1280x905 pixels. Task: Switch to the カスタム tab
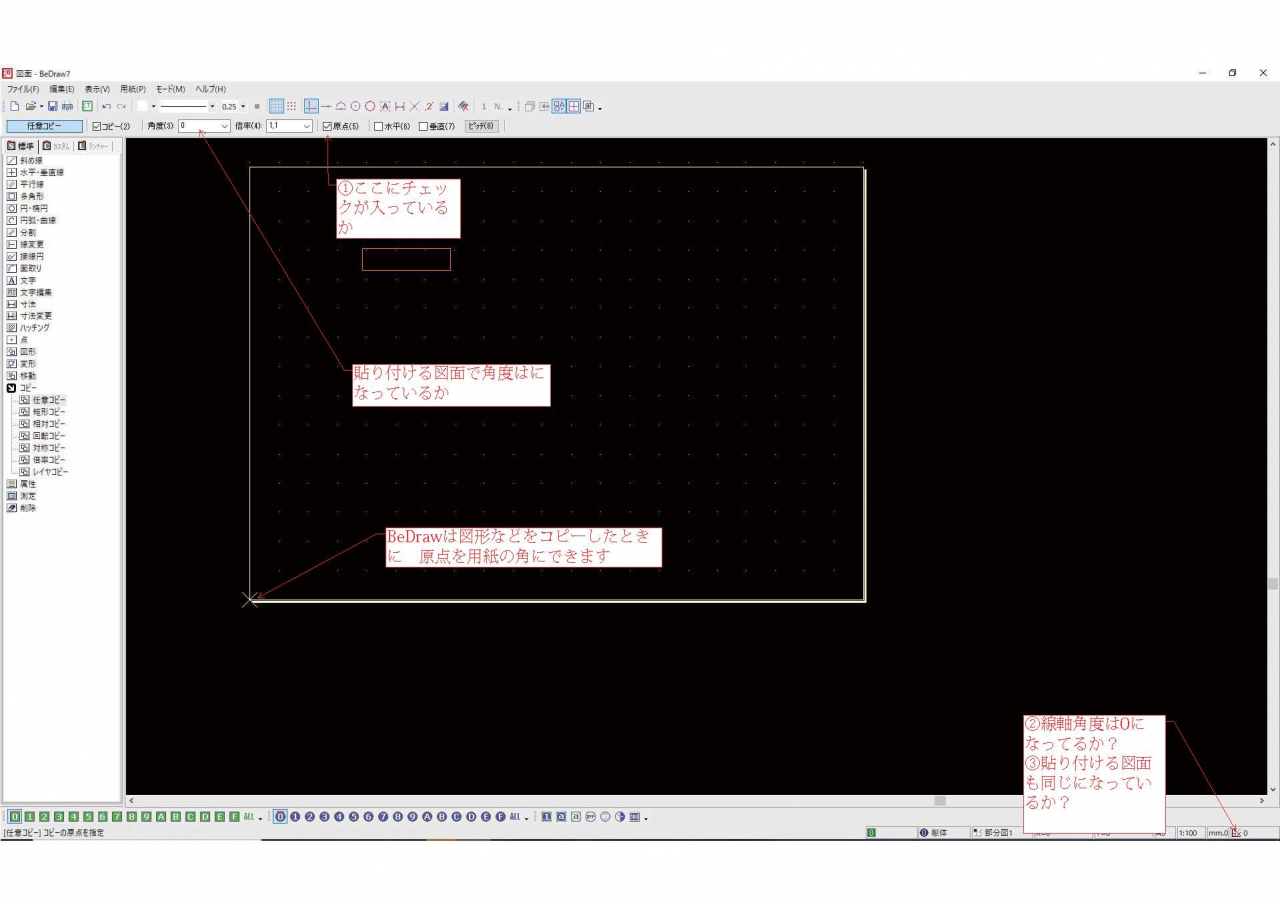click(57, 146)
